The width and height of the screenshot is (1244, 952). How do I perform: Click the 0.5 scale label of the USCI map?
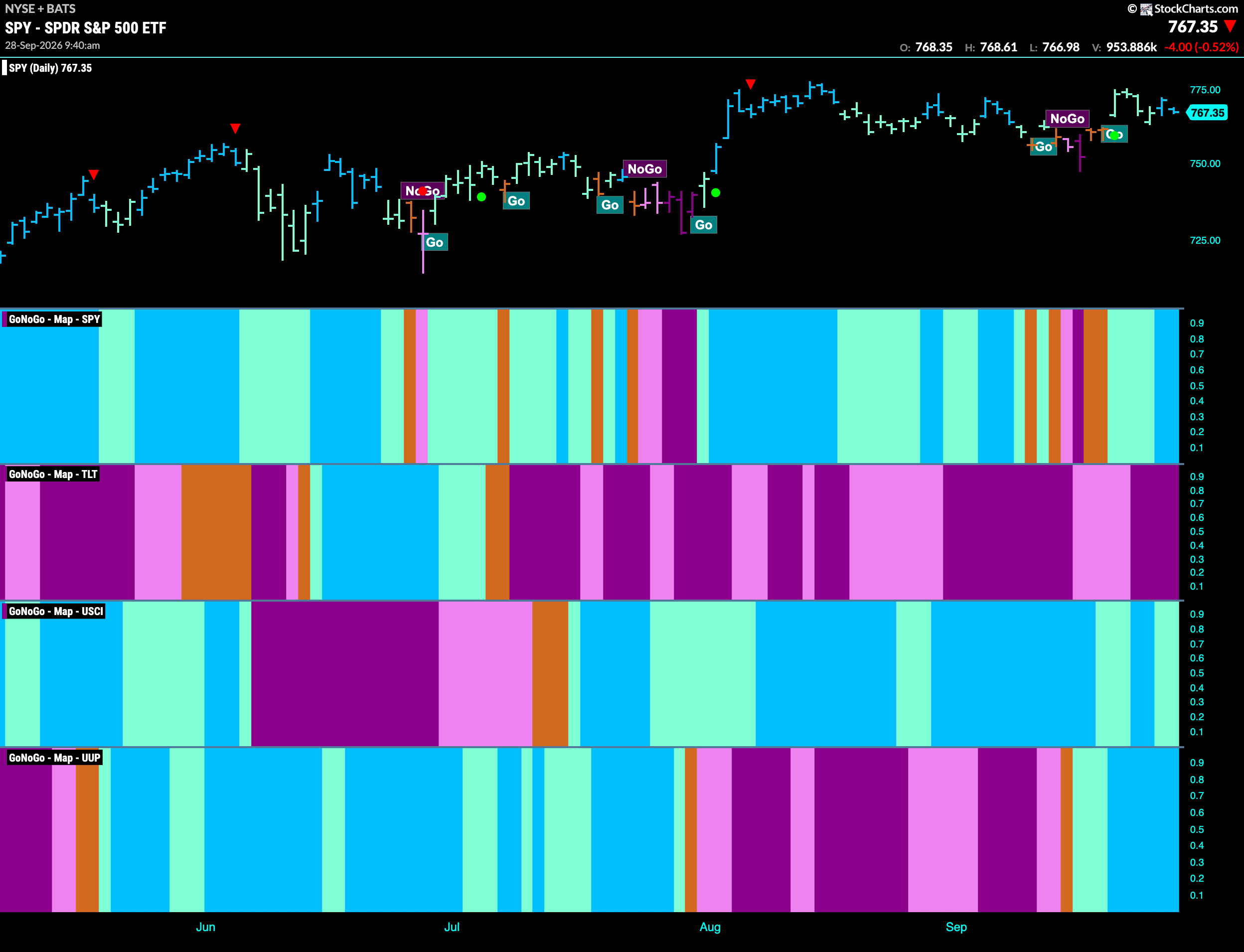(x=1197, y=673)
